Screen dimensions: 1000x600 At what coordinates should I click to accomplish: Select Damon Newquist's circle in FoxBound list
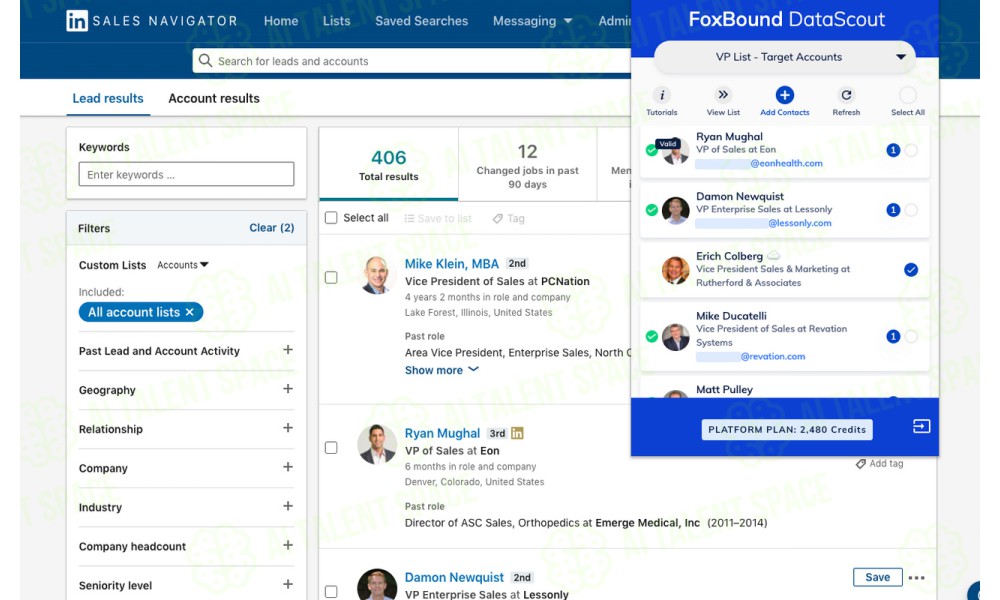(911, 210)
